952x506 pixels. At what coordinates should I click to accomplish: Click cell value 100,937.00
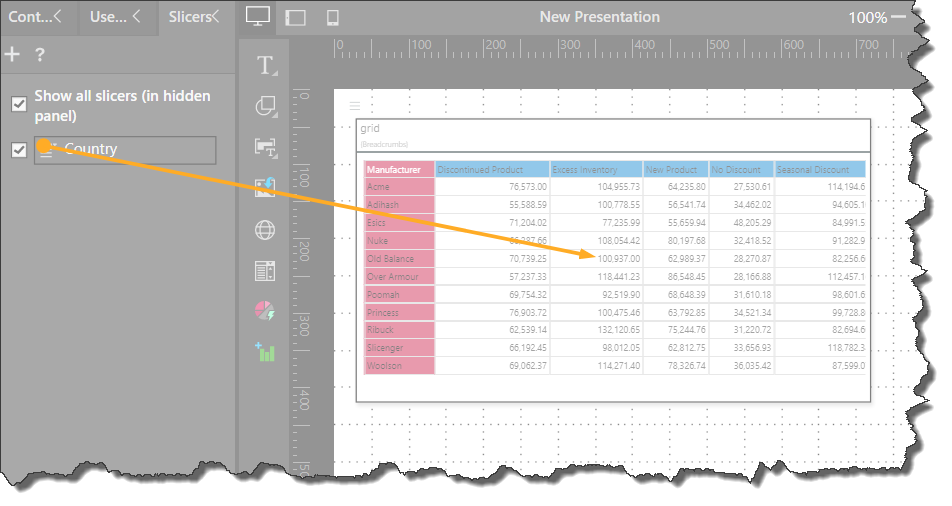[x=619, y=258]
